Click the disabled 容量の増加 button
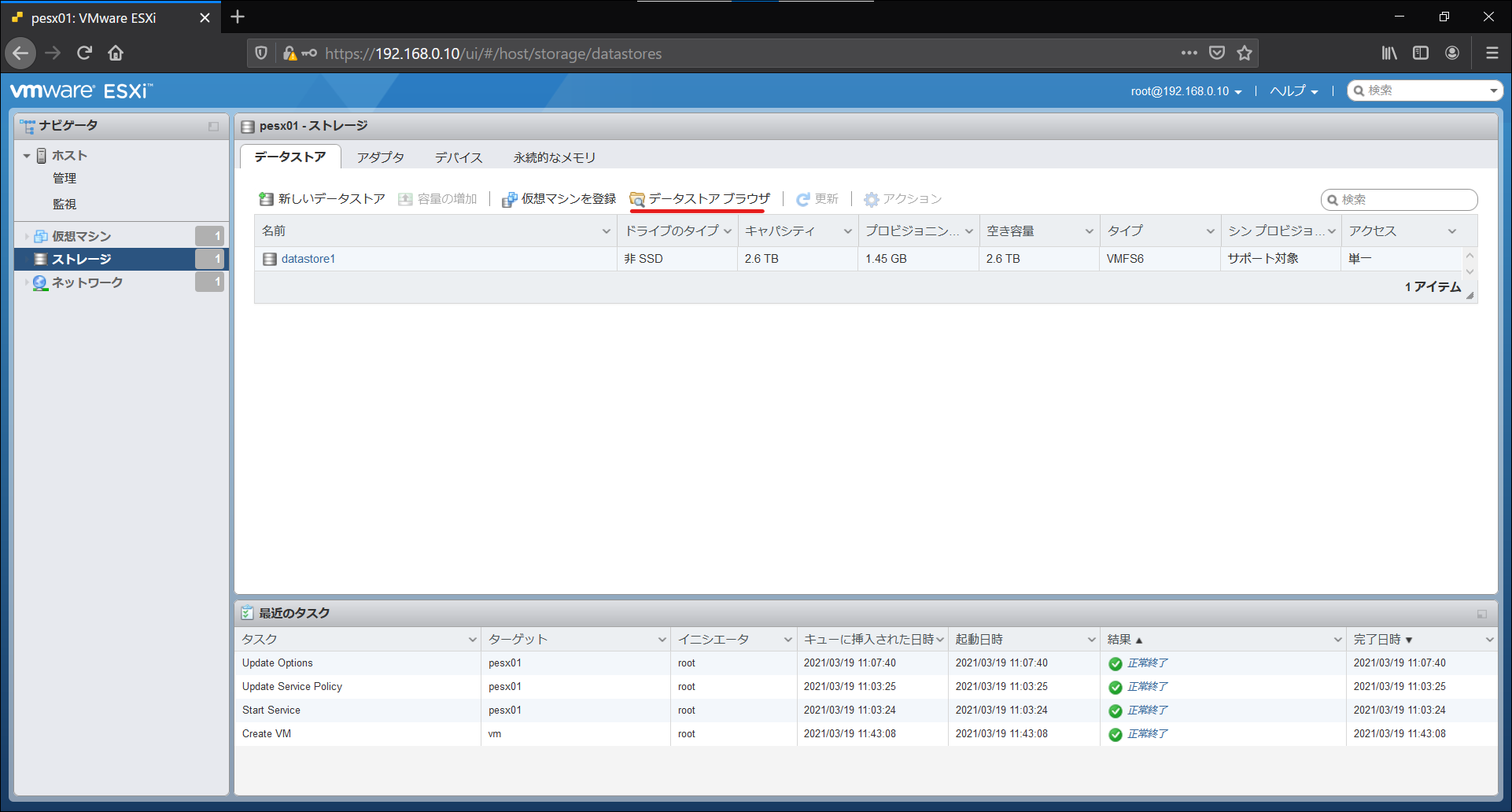The image size is (1512, 812). 437,199
